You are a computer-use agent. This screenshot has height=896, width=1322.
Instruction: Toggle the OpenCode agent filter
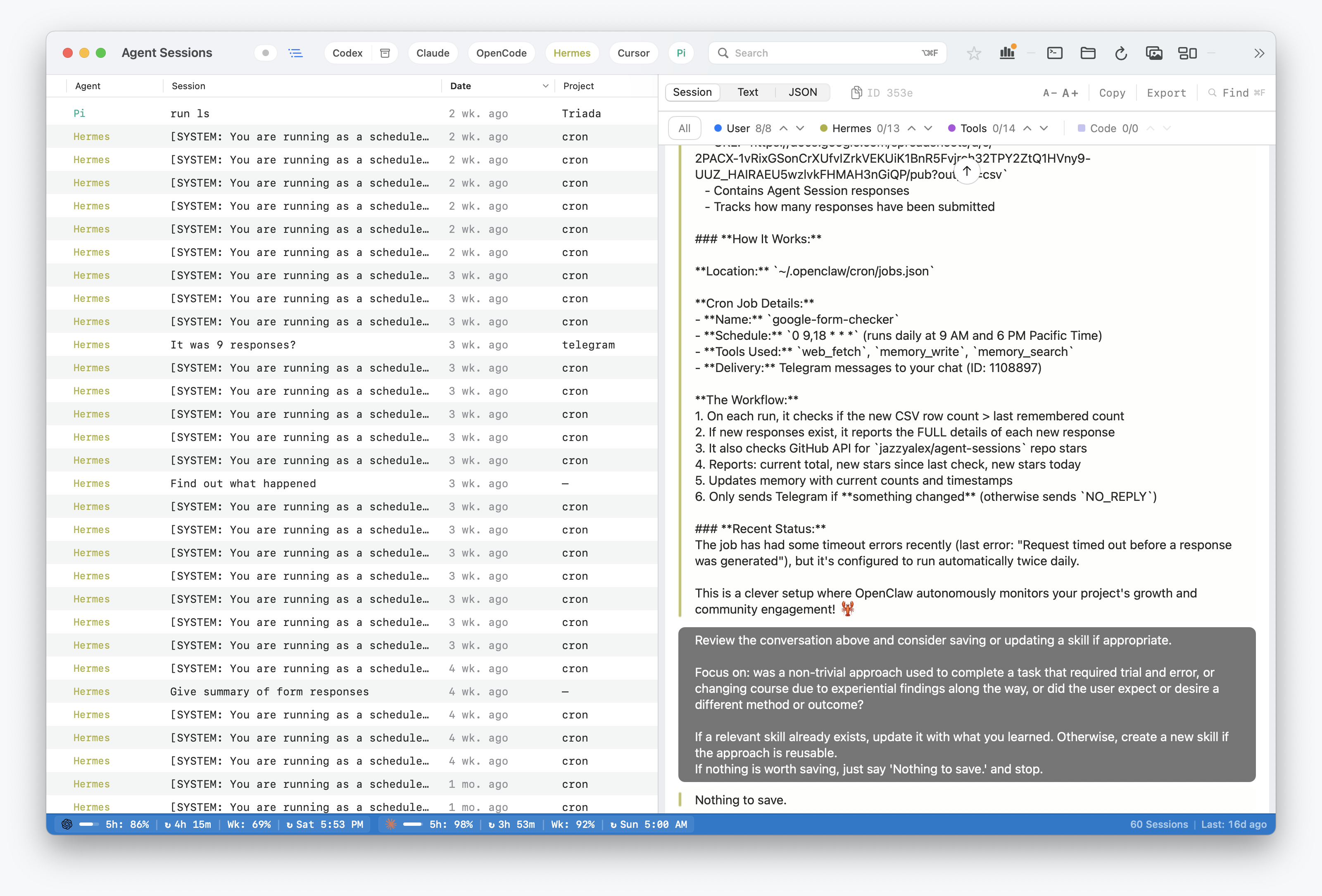501,53
